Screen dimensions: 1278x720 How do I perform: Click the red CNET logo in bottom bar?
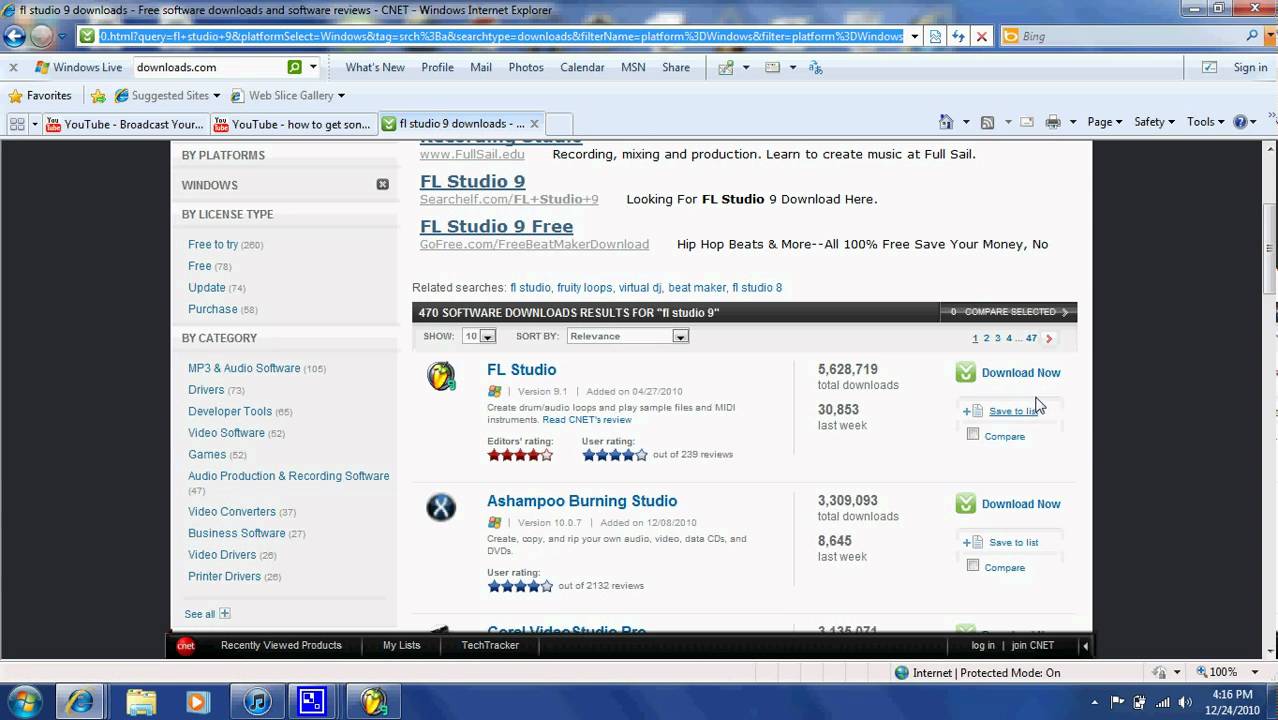[x=185, y=645]
